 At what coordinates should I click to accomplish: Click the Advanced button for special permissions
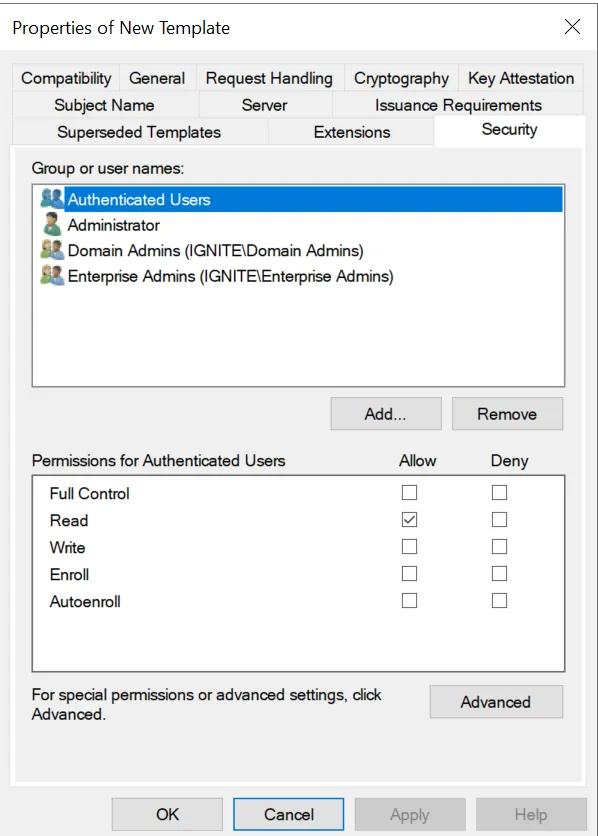tap(496, 702)
